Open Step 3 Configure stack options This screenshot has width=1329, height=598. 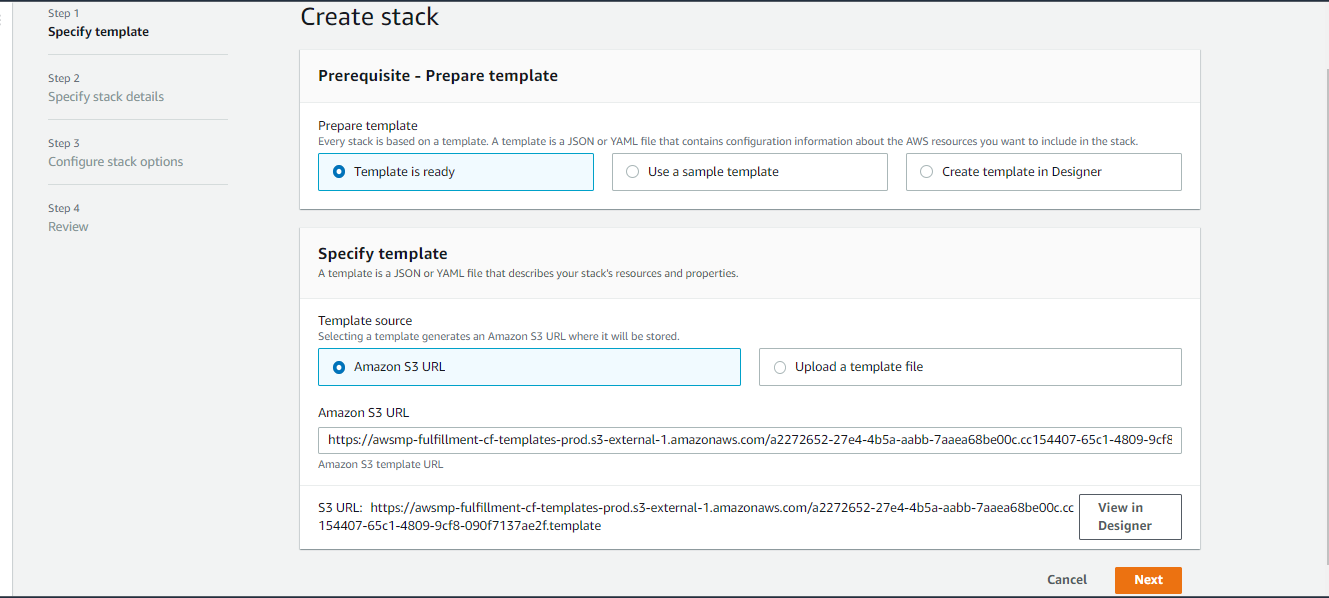pos(115,162)
